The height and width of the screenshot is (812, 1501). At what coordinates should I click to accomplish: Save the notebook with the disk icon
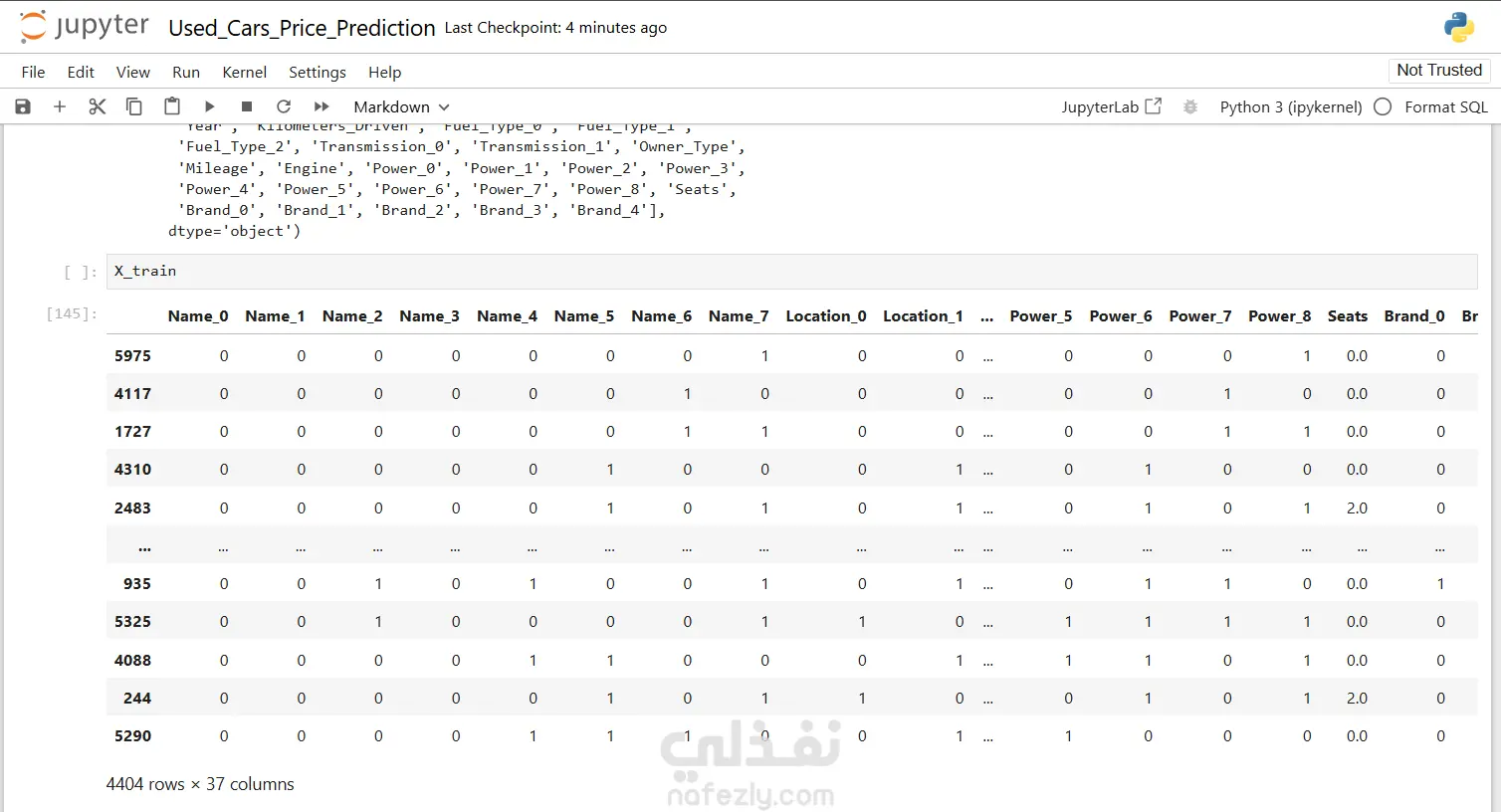[23, 106]
